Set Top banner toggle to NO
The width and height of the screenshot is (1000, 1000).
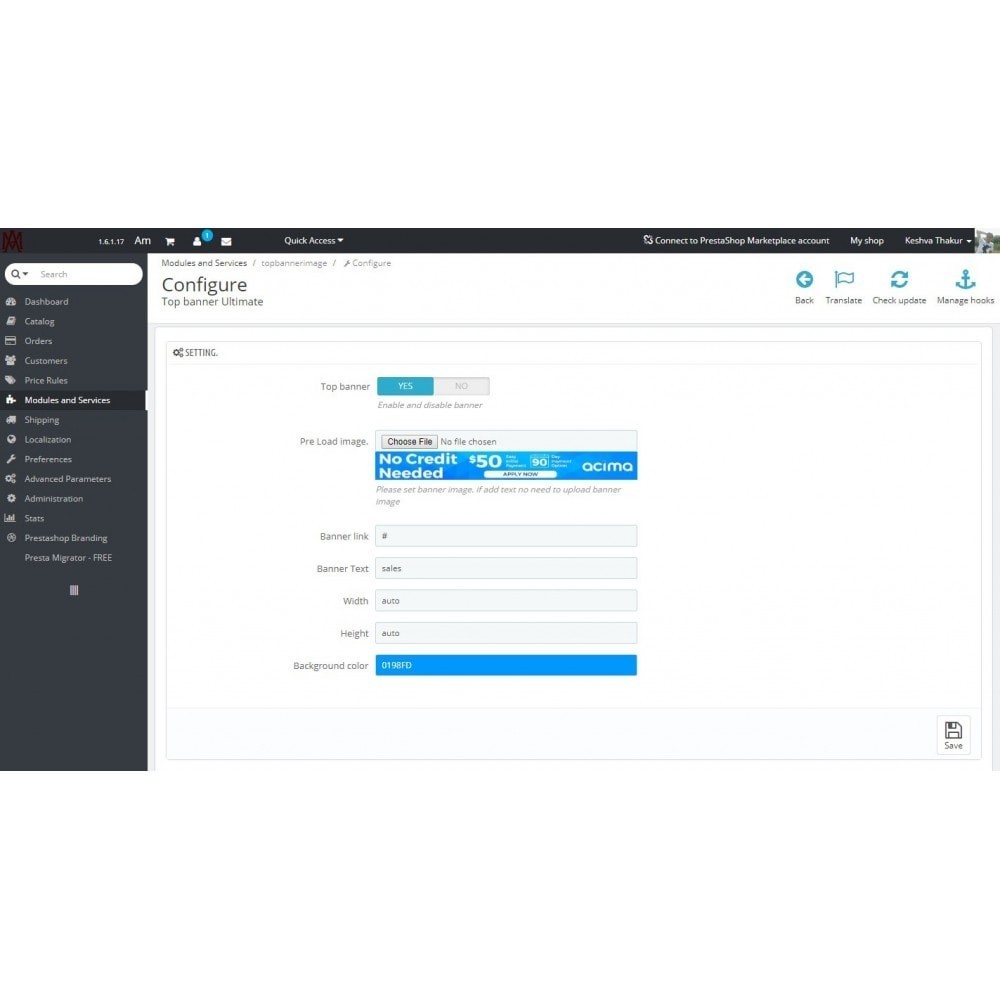click(461, 386)
